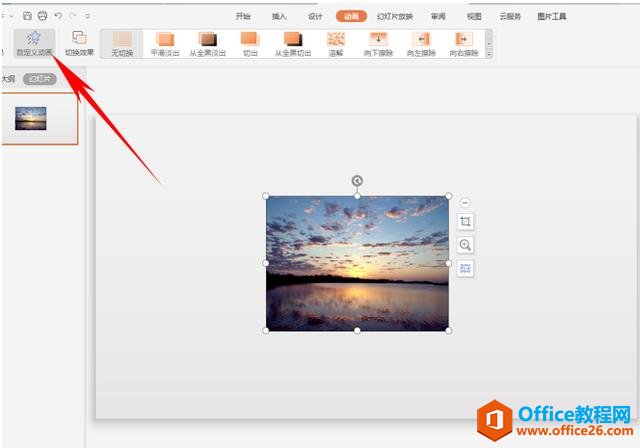Apply the Wipe Down (向下擦除) transition
This screenshot has width=640, height=448.
[x=378, y=44]
